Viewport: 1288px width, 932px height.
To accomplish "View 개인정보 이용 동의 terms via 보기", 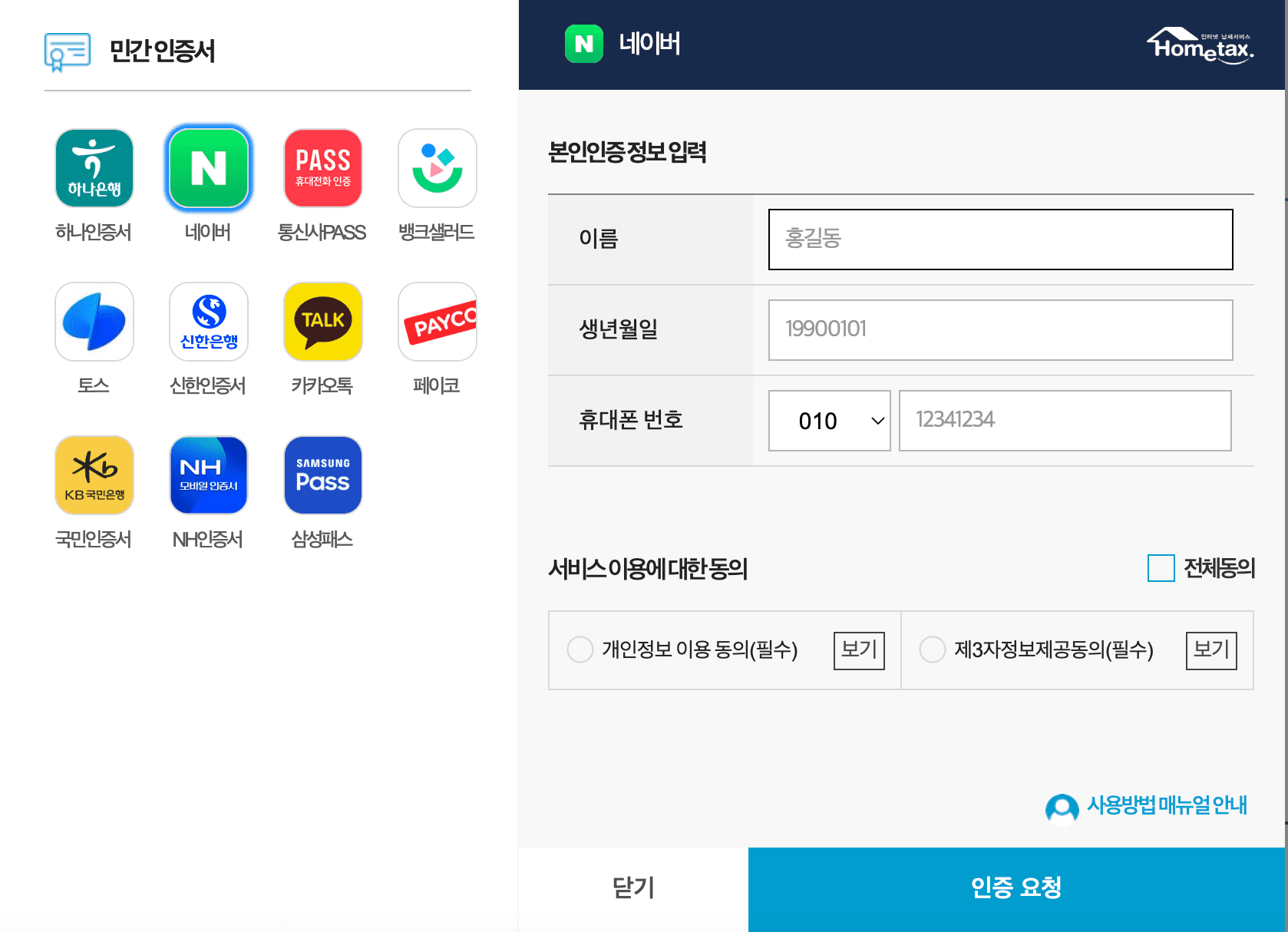I will coord(860,650).
